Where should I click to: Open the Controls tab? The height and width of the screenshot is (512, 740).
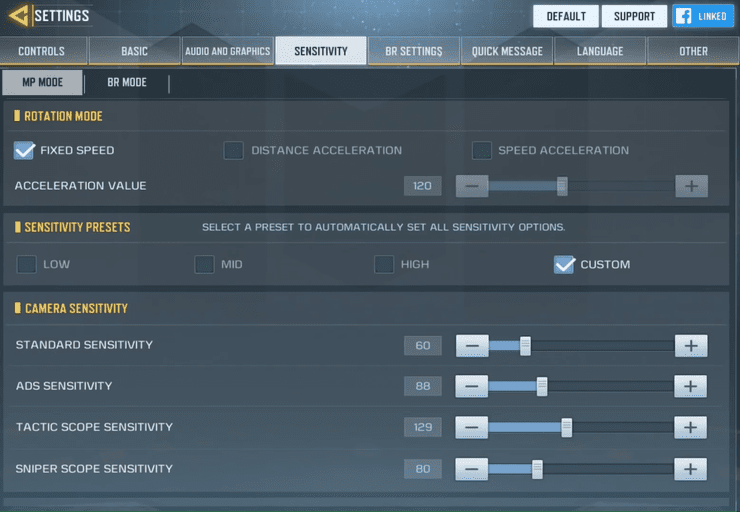pyautogui.click(x=43, y=51)
